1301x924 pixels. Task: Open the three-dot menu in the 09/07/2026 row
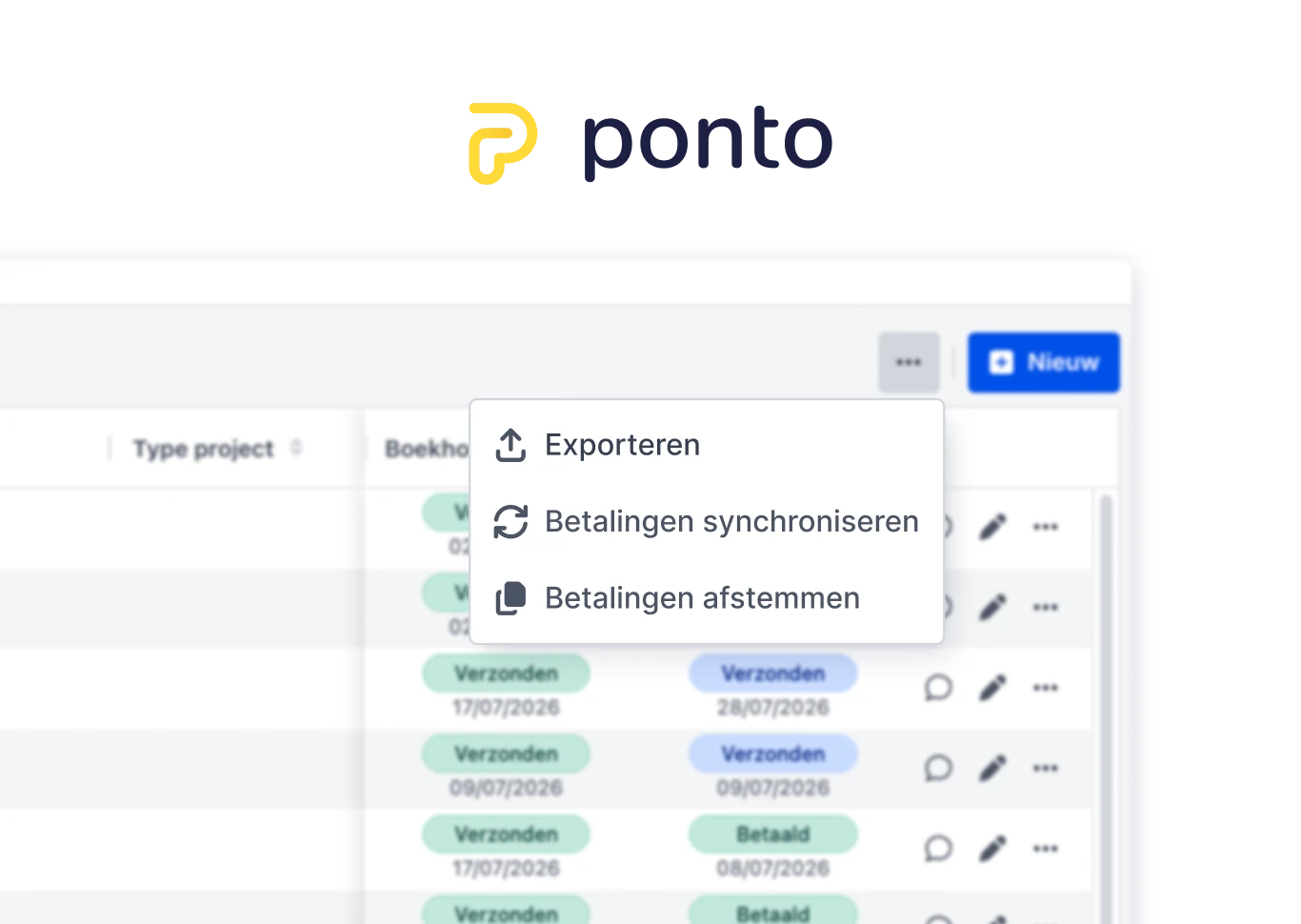tap(1046, 768)
